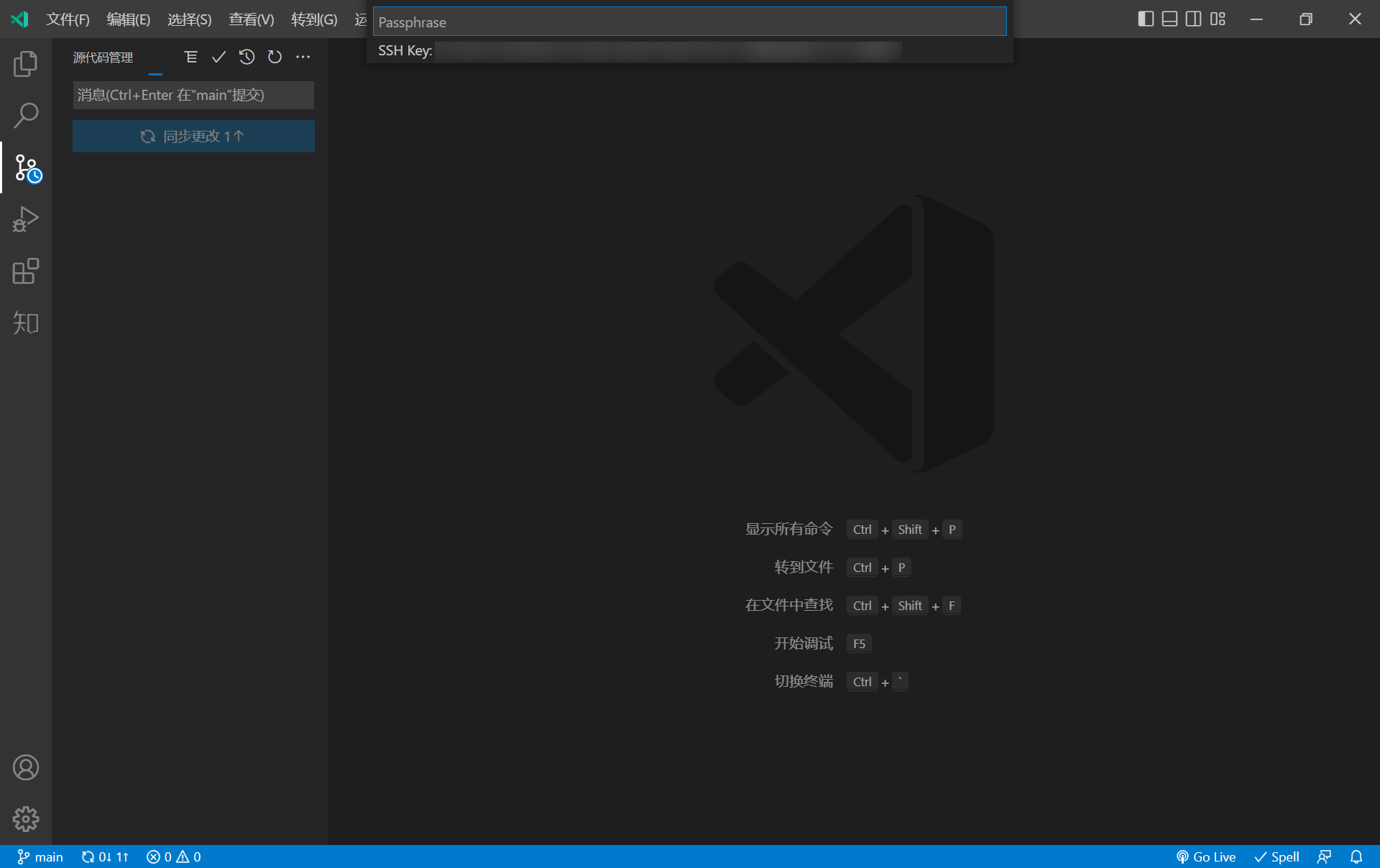The height and width of the screenshot is (868, 1380).
Task: Open the Extensions view
Action: (x=26, y=271)
